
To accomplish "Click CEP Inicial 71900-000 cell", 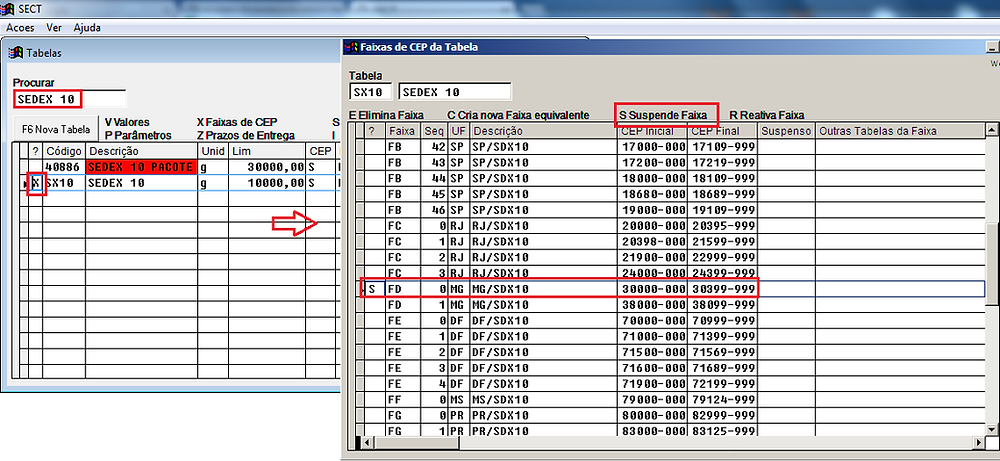I will (x=652, y=384).
